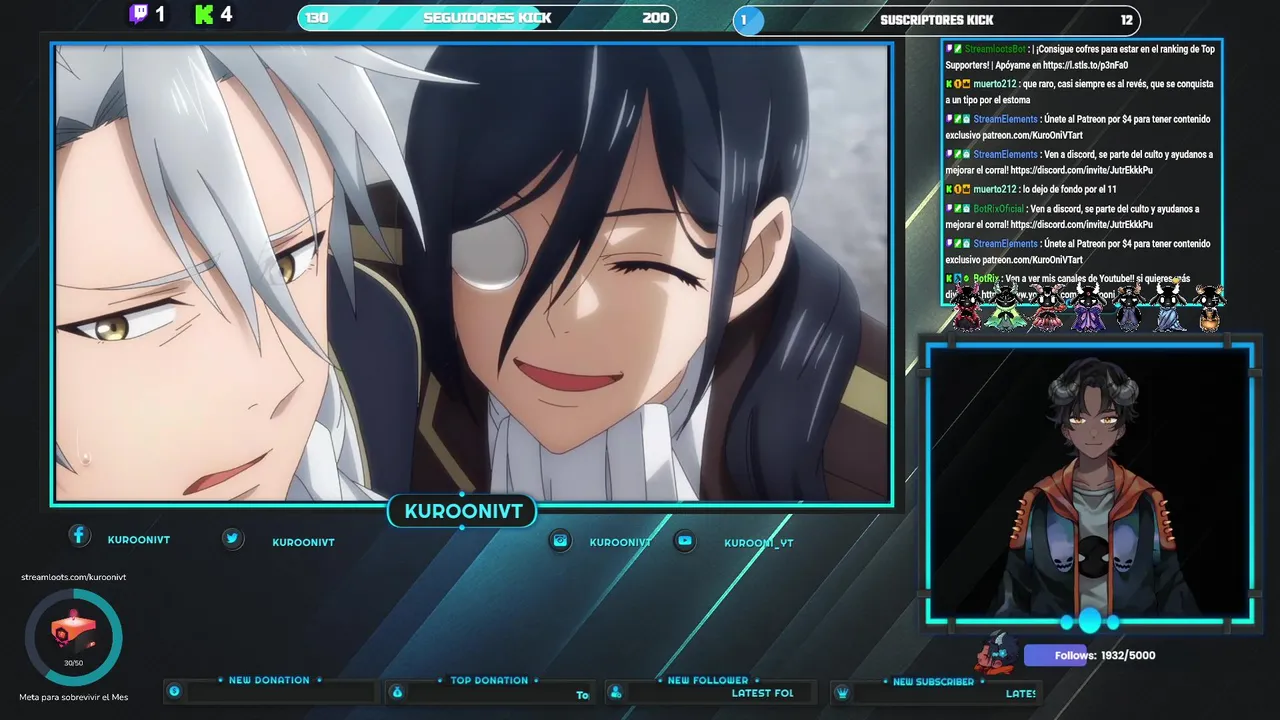Click the Streamloots chest icon in goal ring
1280x720 pixels.
pyautogui.click(x=72, y=633)
